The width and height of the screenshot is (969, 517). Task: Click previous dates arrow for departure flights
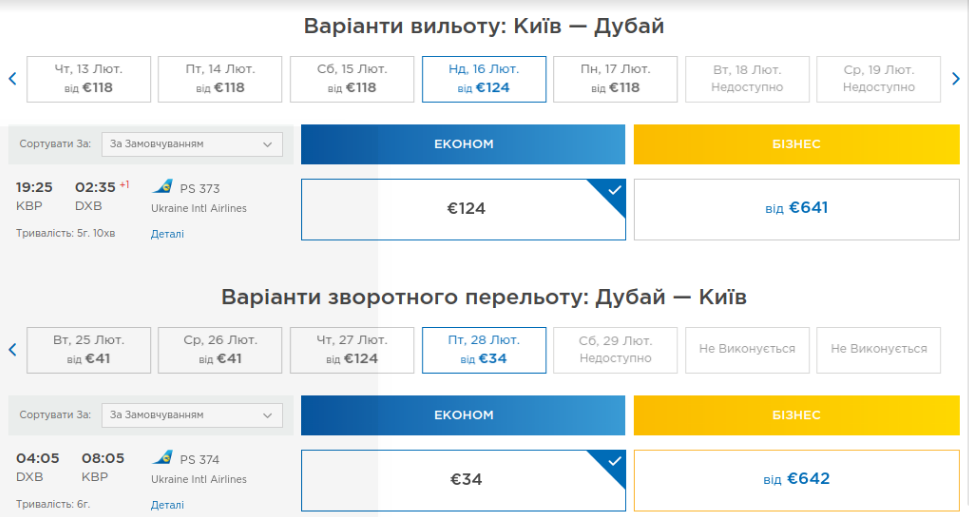pos(12,79)
